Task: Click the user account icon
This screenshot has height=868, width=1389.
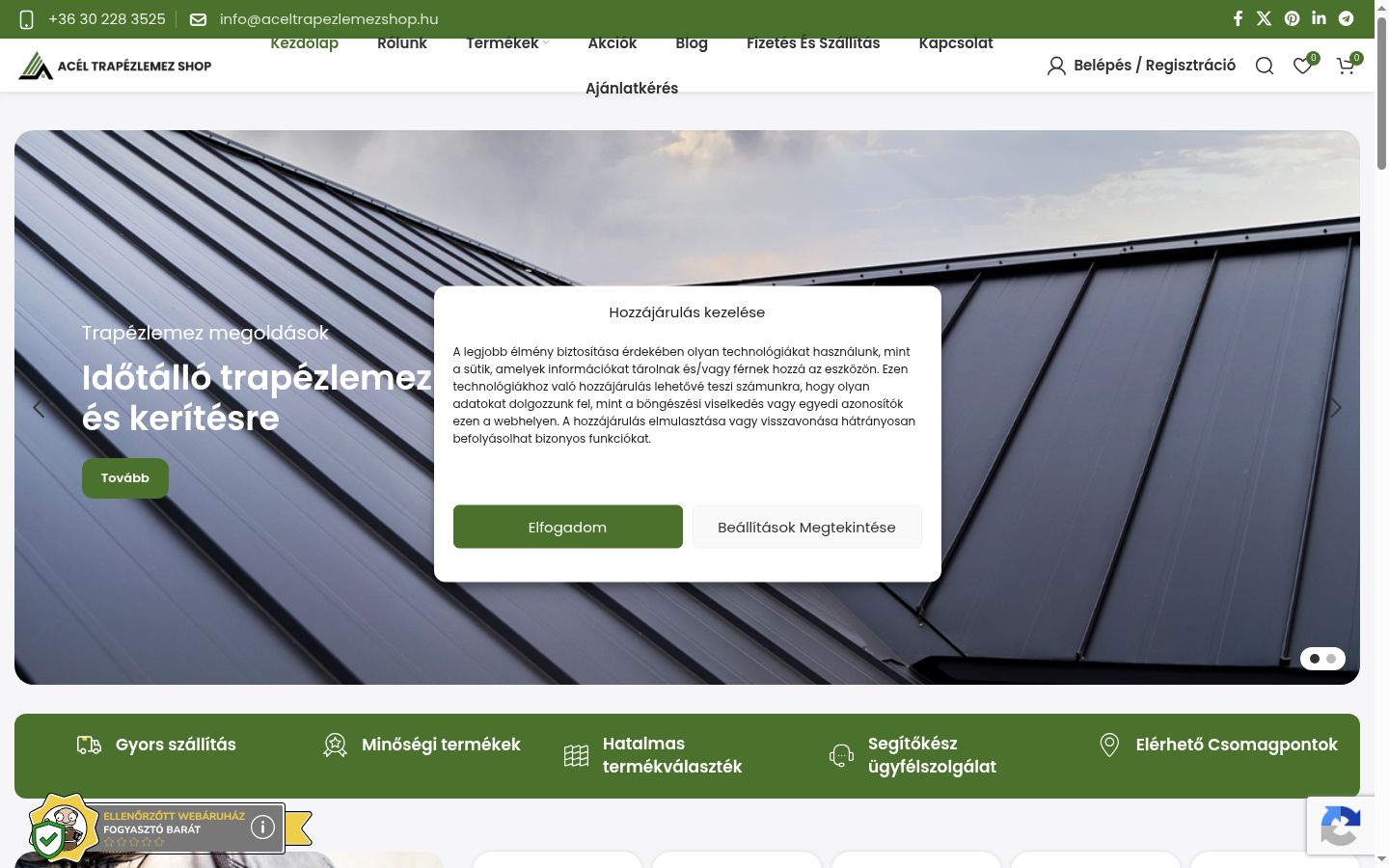Action: (x=1056, y=66)
